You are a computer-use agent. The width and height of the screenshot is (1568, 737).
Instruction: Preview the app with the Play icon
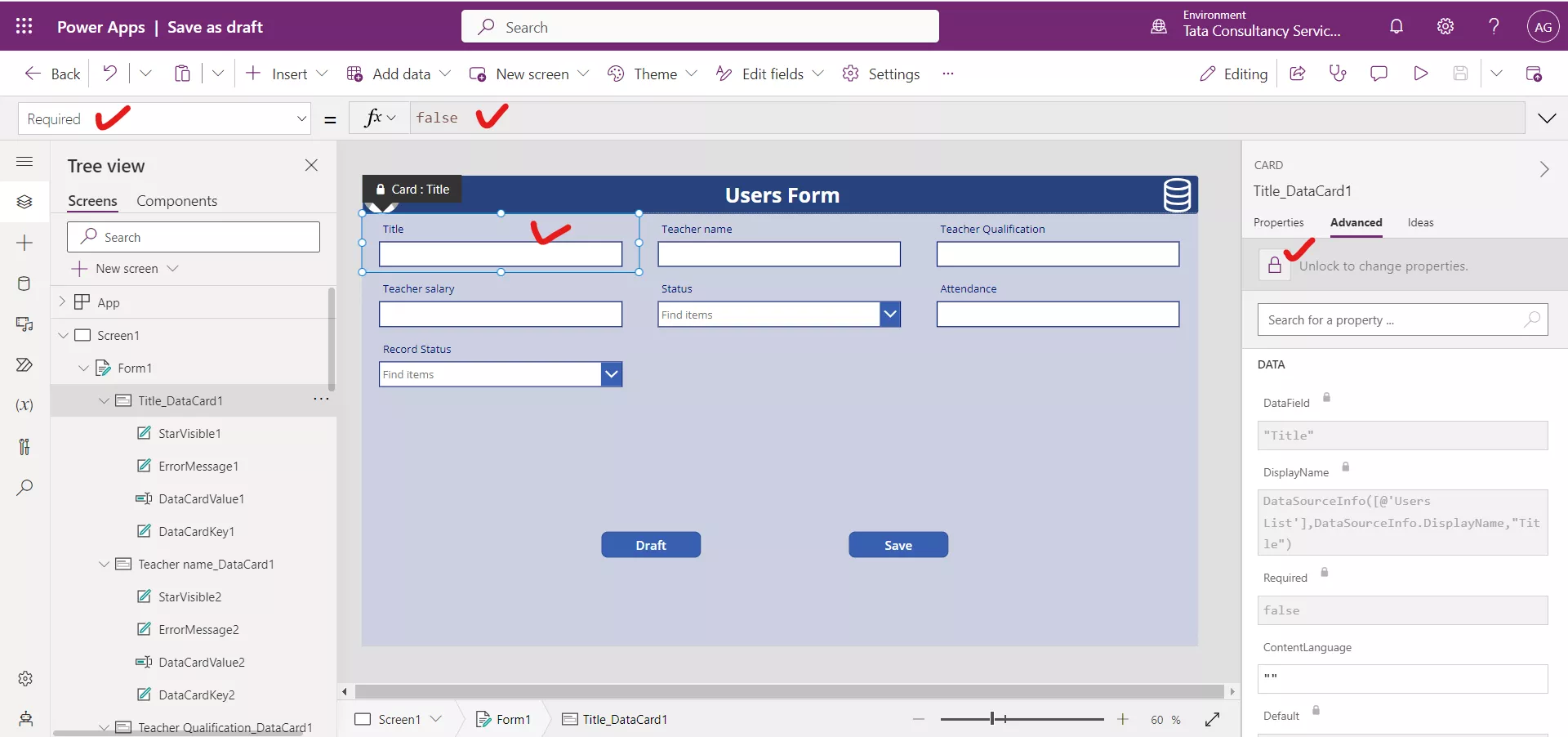(x=1420, y=74)
